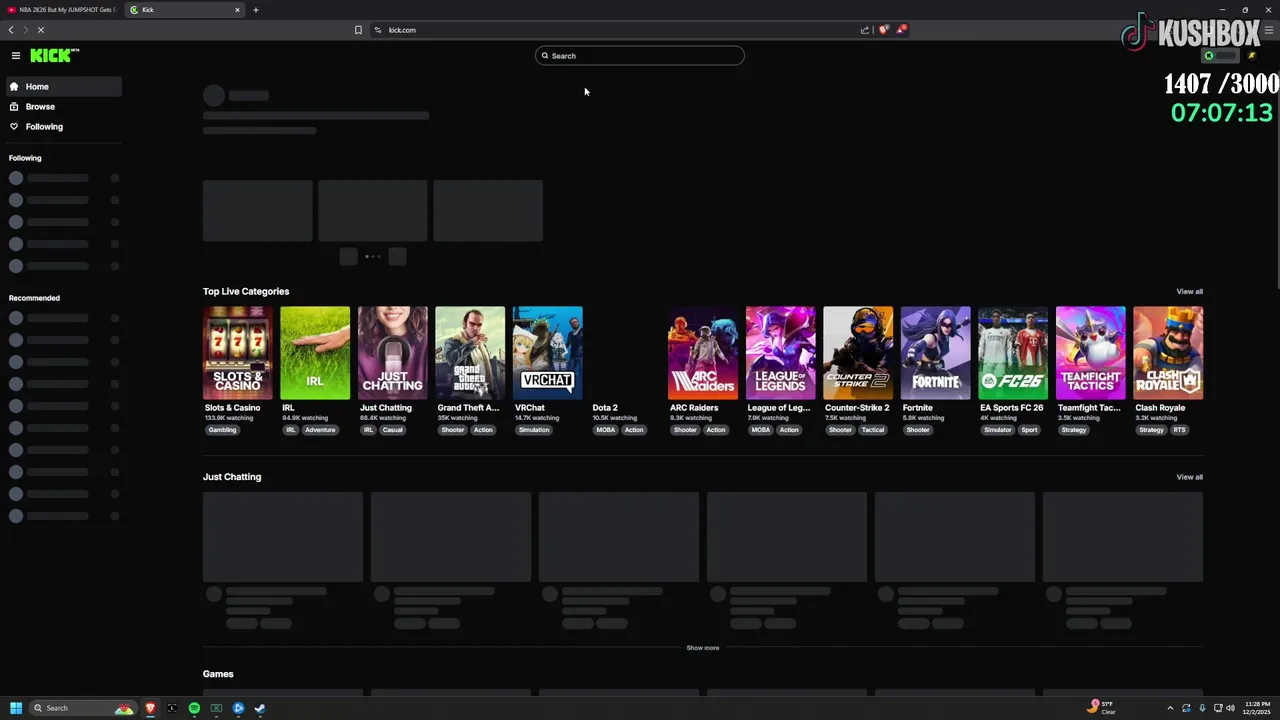Click Gambling tag under Slots & Casino
This screenshot has height=720, width=1280.
click(x=222, y=430)
